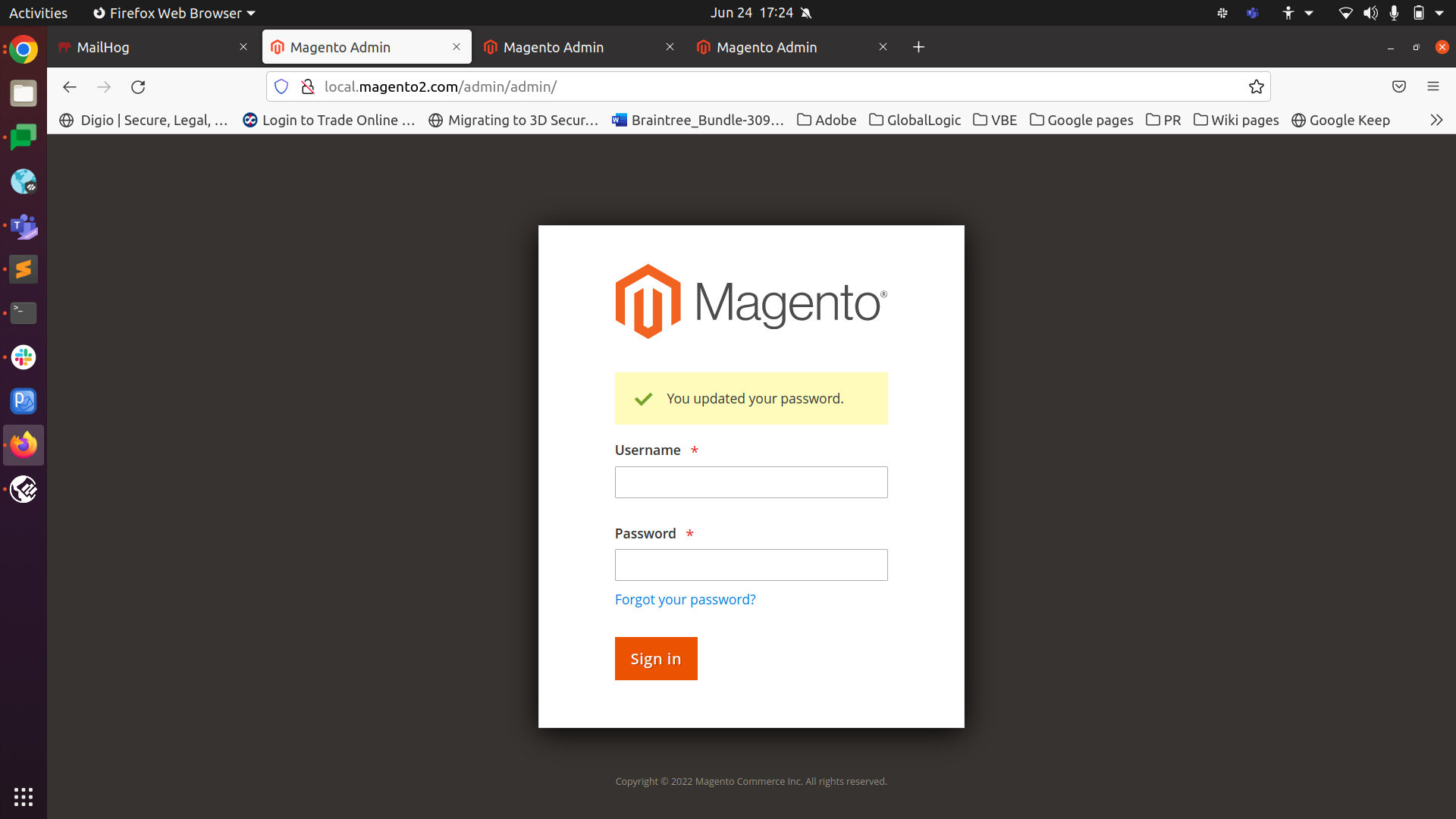Screen dimensions: 1456x819
Task: Click the Forgot your password link
Action: (685, 599)
